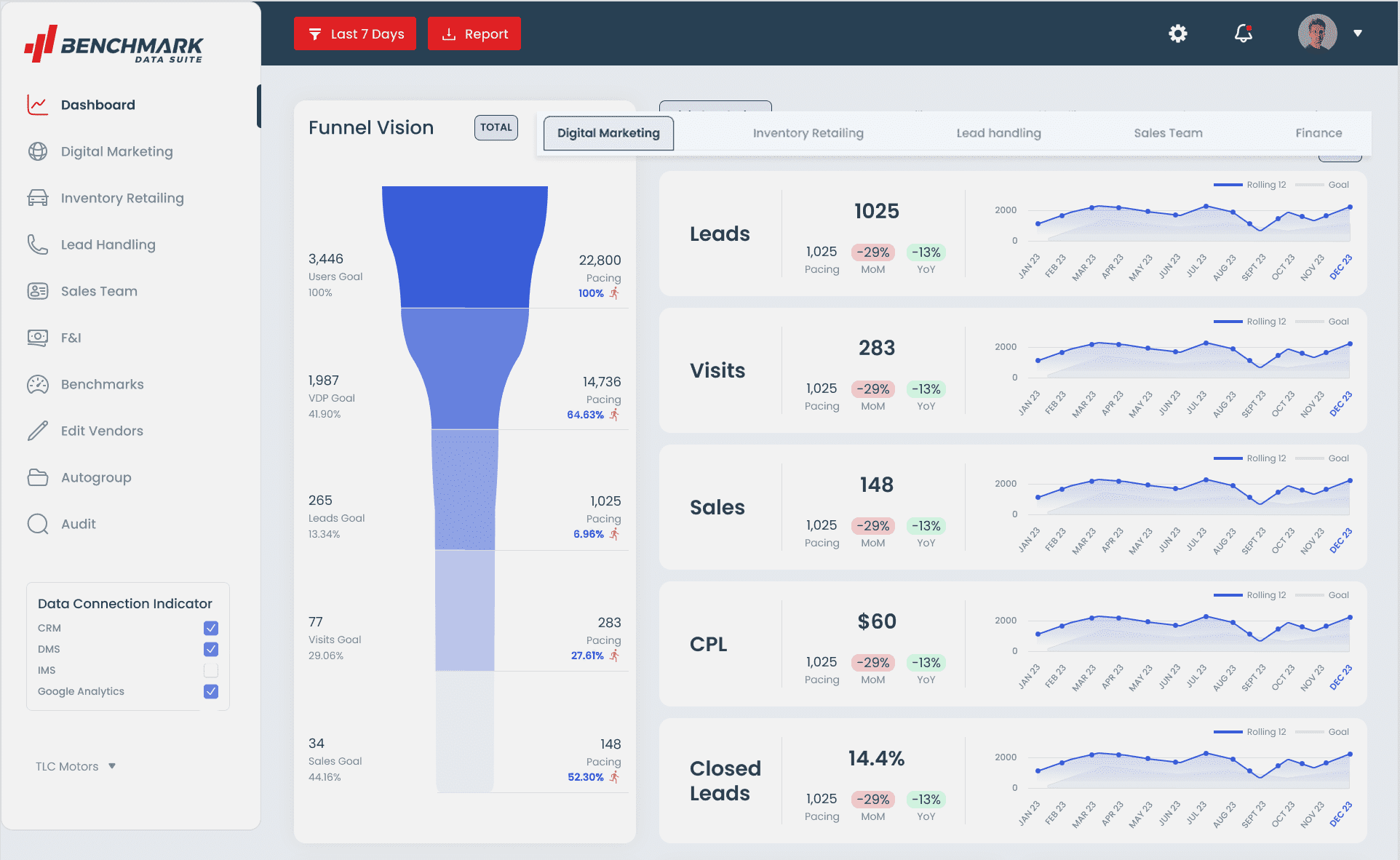This screenshot has height=860, width=1400.
Task: Click the Edit Vendors pencil icon
Action: pos(38,431)
